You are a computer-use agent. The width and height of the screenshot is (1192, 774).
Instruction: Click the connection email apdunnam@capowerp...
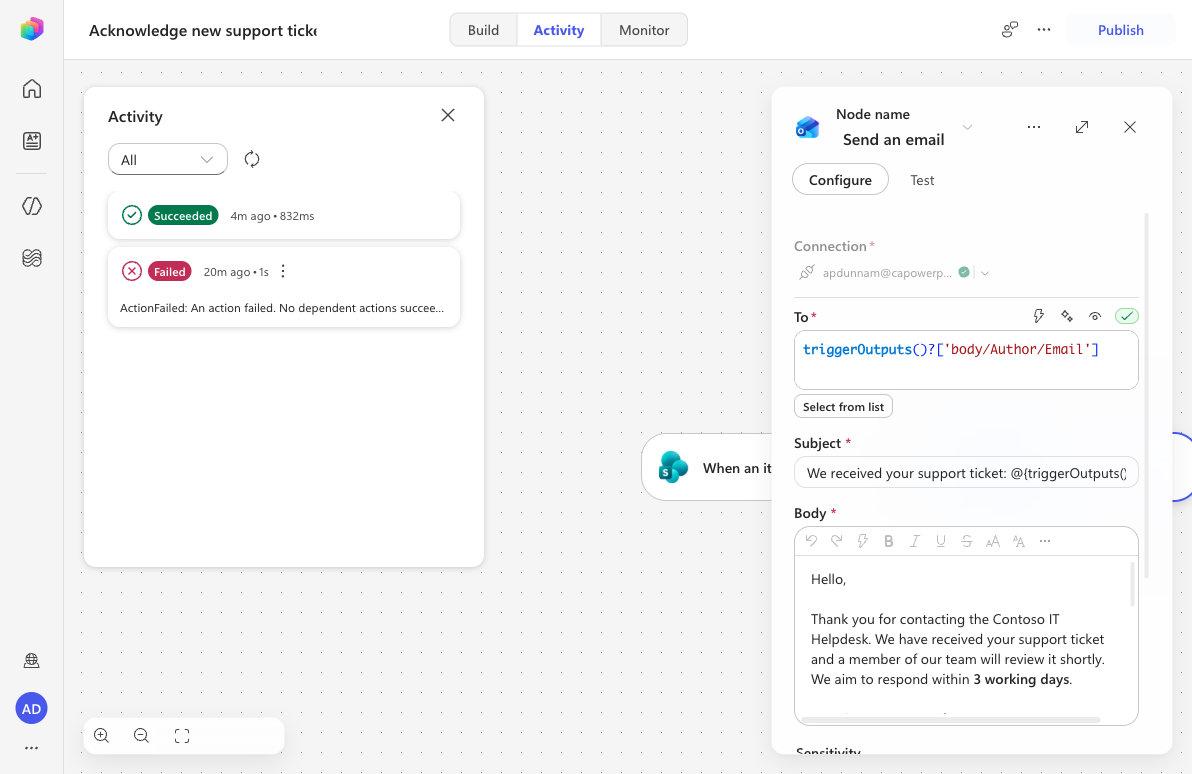(886, 273)
